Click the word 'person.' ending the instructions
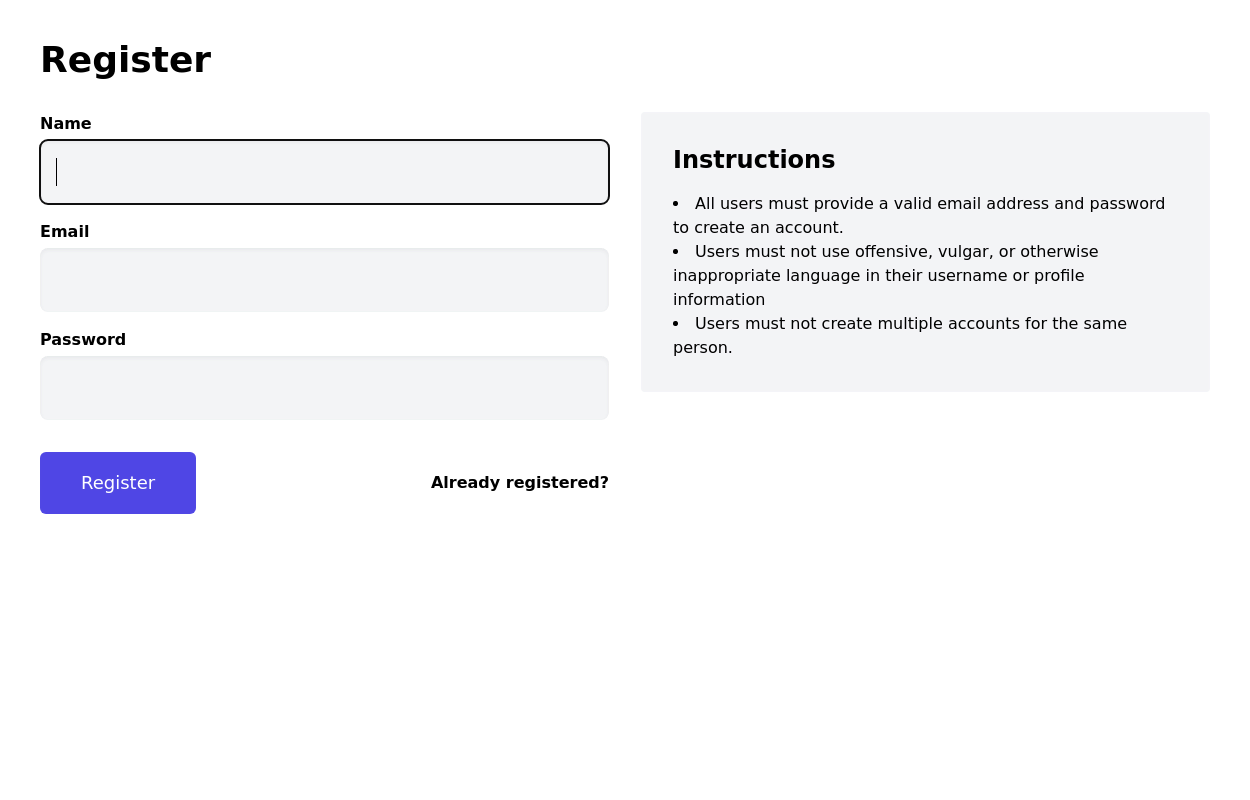1250x800 pixels. [x=702, y=347]
